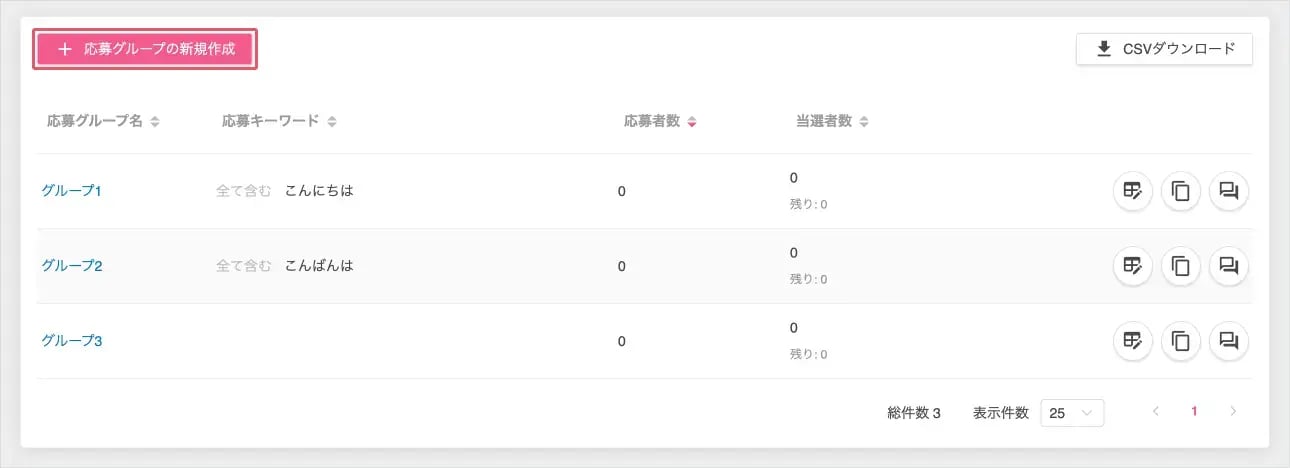Go to the next page arrow

(x=1233, y=412)
